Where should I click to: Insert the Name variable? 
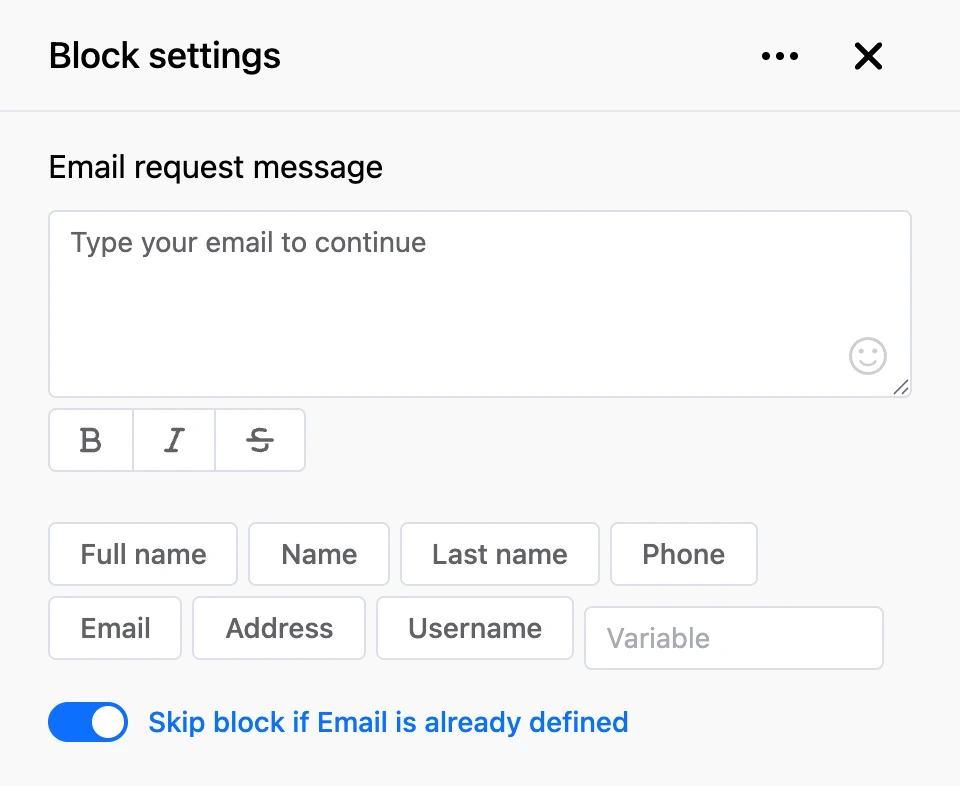pos(319,554)
